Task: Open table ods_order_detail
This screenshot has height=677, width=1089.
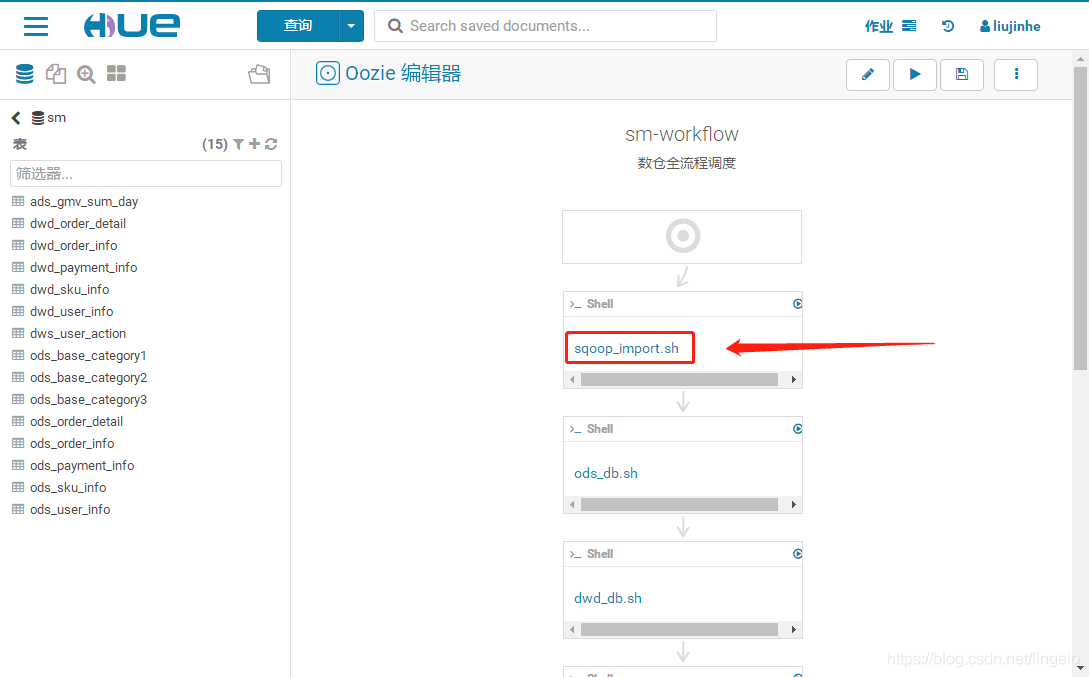Action: (x=76, y=421)
